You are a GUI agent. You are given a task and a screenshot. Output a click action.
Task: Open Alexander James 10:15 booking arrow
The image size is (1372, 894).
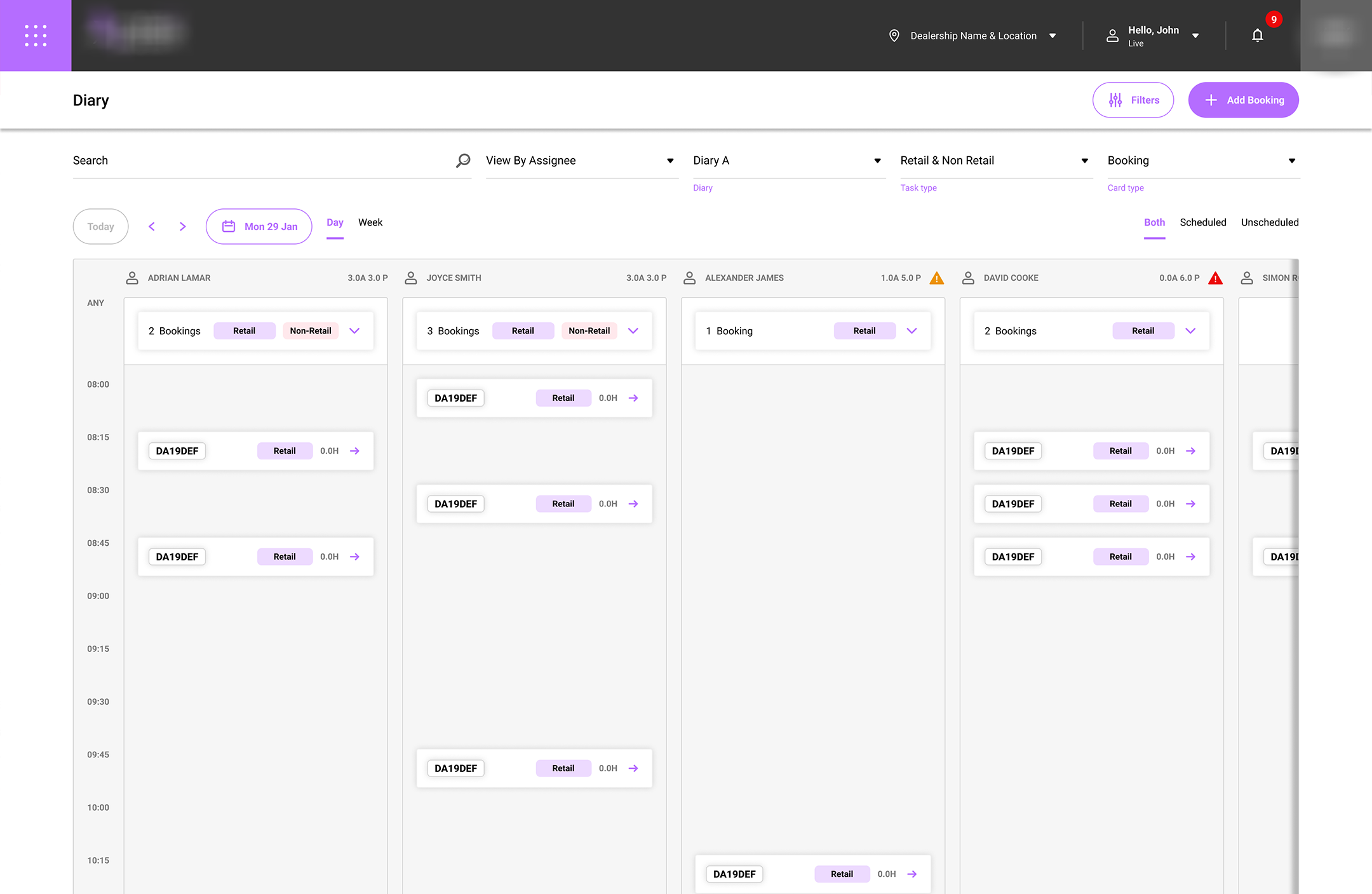click(912, 874)
